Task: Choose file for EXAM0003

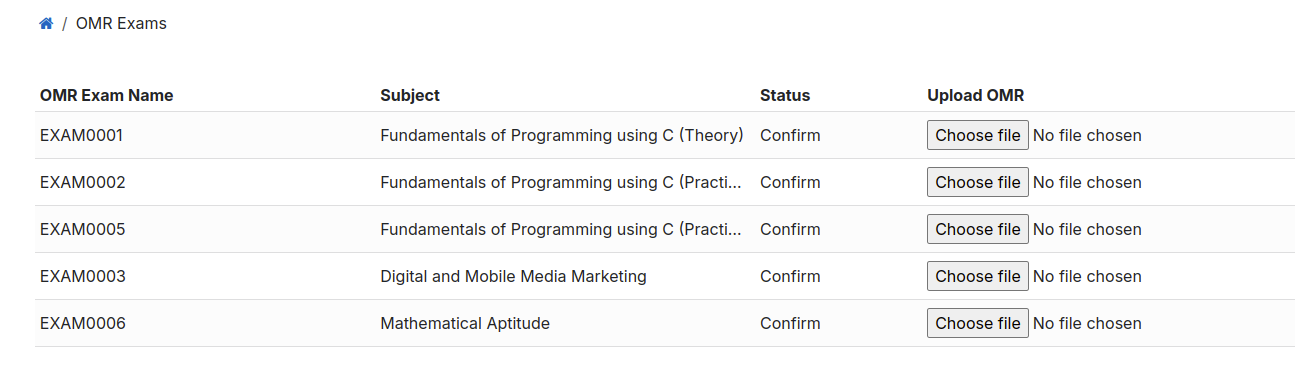Action: 978,276
